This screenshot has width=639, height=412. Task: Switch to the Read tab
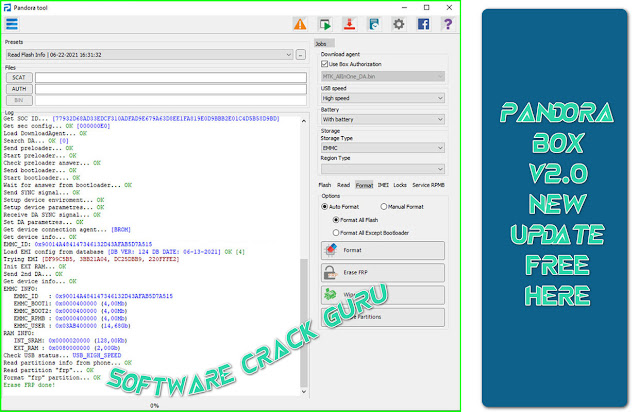coord(344,185)
